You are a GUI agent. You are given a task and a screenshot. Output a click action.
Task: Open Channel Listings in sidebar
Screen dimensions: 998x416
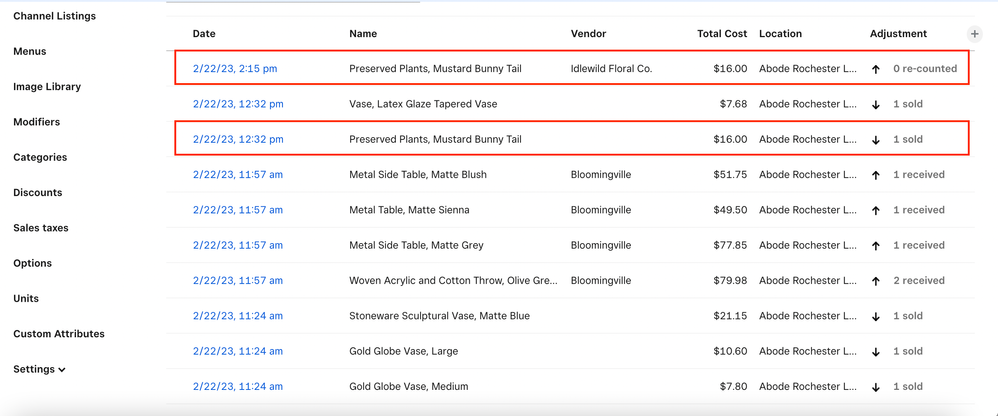click(x=54, y=17)
